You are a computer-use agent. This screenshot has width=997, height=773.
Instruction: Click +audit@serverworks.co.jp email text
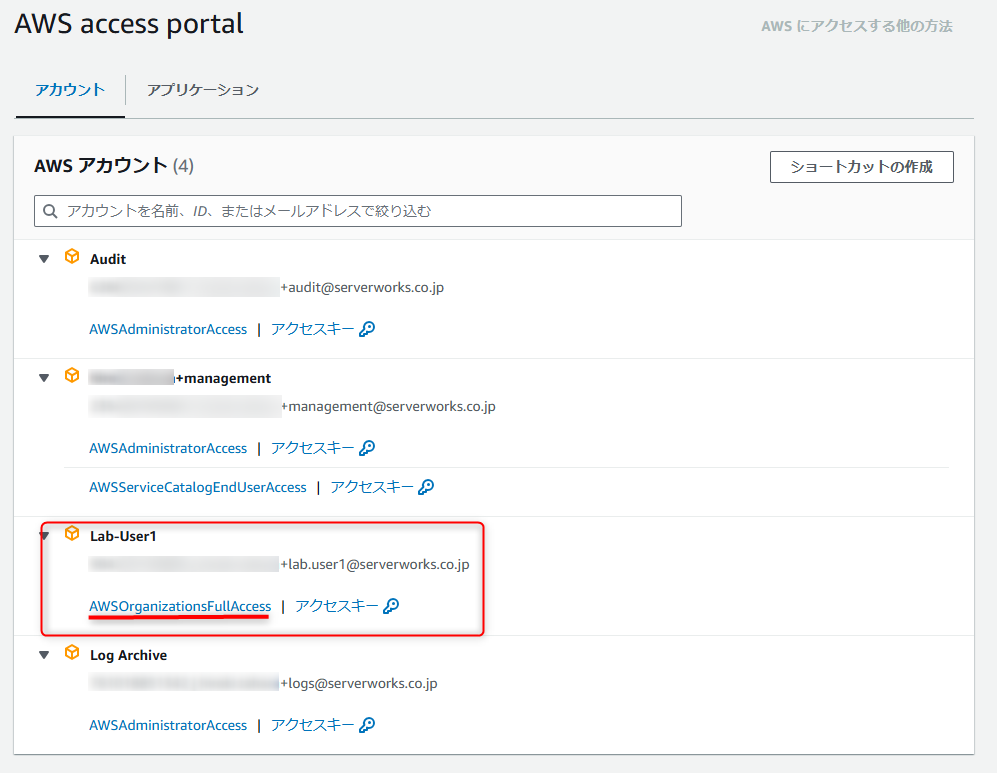362,287
